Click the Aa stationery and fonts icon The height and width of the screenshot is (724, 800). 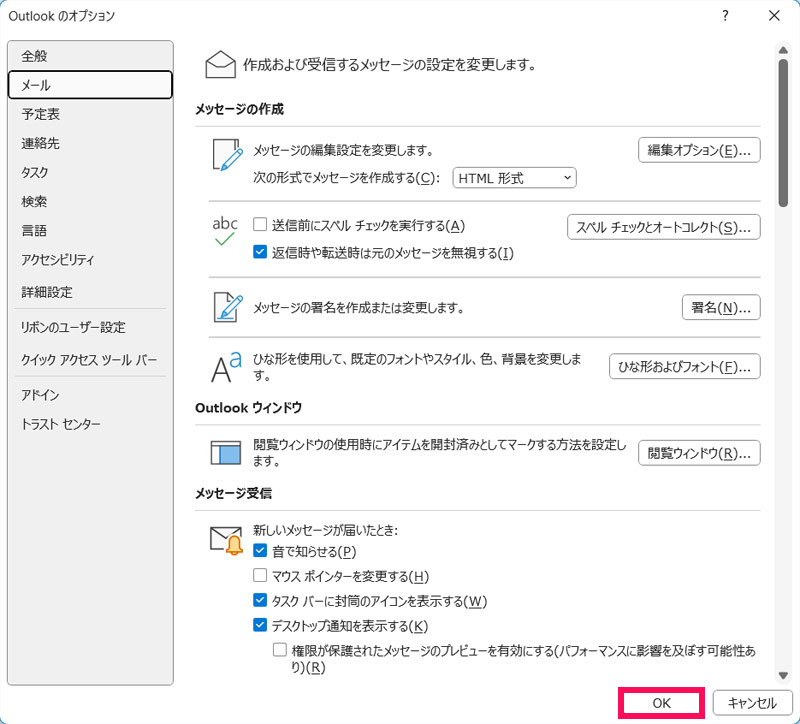point(226,367)
